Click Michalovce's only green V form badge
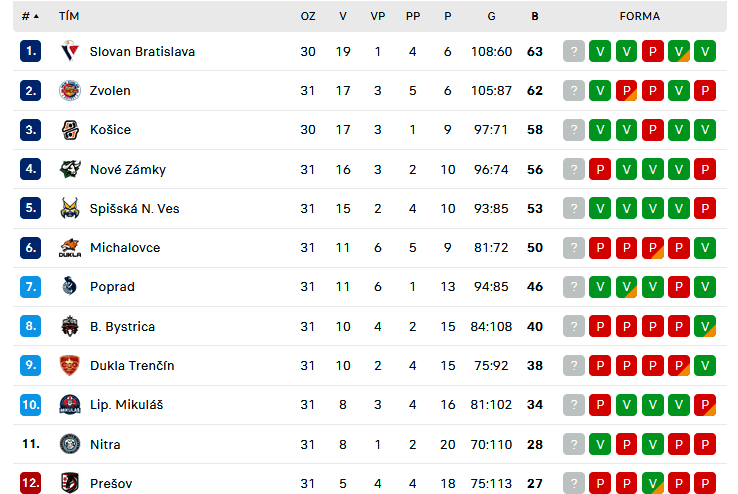This screenshot has height=494, width=738. pyautogui.click(x=705, y=247)
